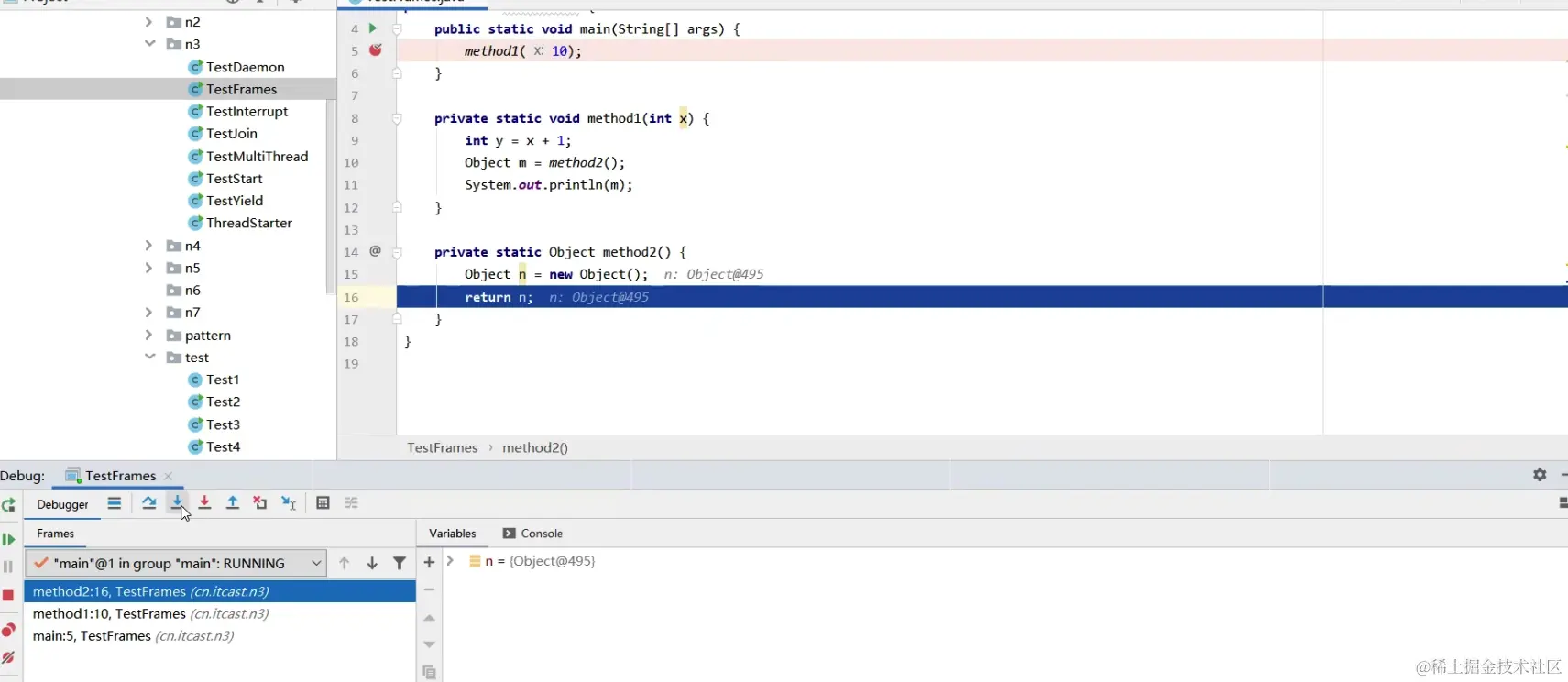Close the TestFrames debug session tab
The height and width of the screenshot is (682, 1568).
(169, 476)
